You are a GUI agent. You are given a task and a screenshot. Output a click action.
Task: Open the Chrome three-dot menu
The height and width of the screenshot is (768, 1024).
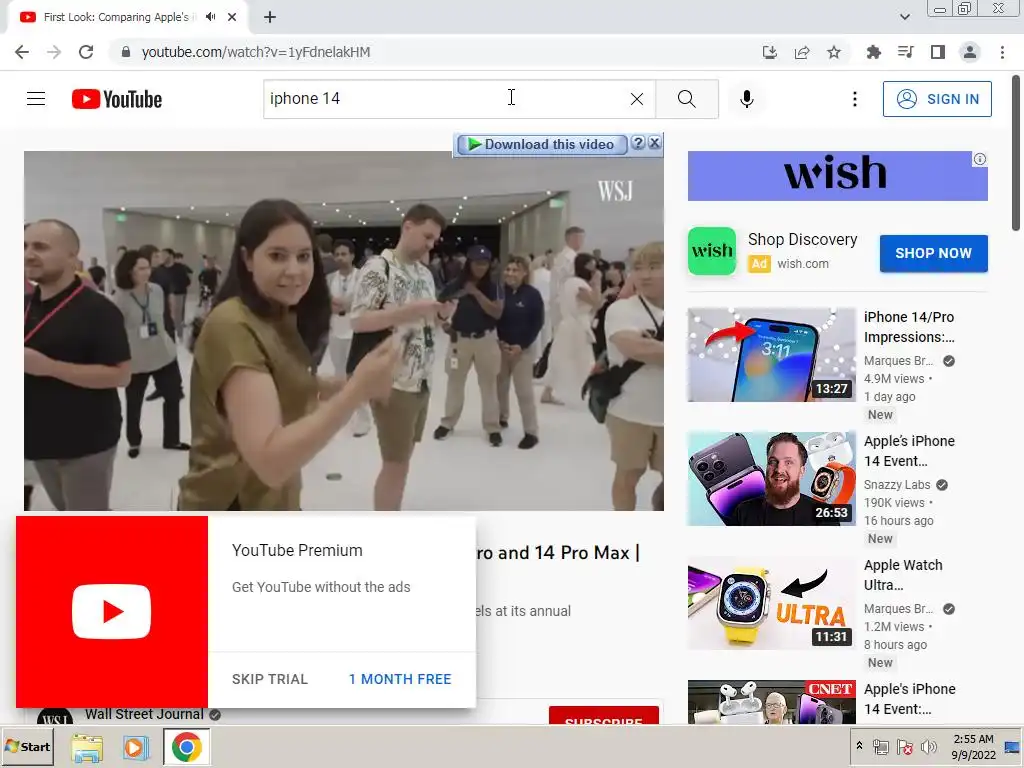point(1002,52)
